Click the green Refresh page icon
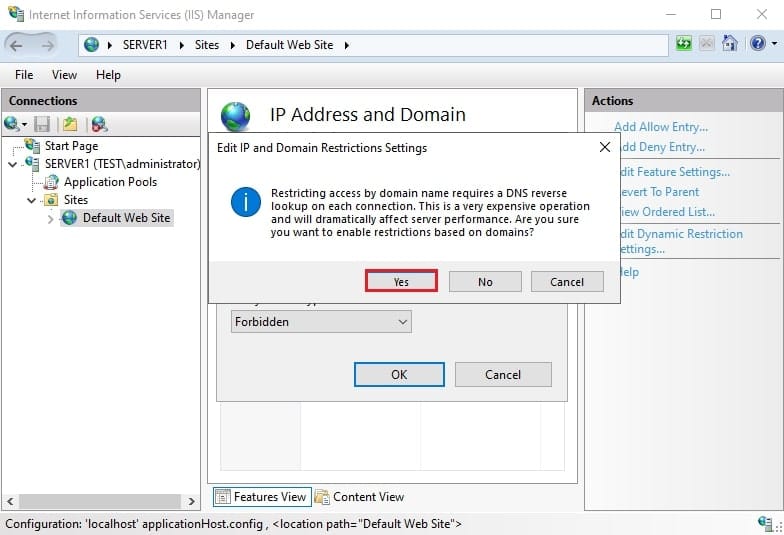The image size is (784, 535). (684, 44)
